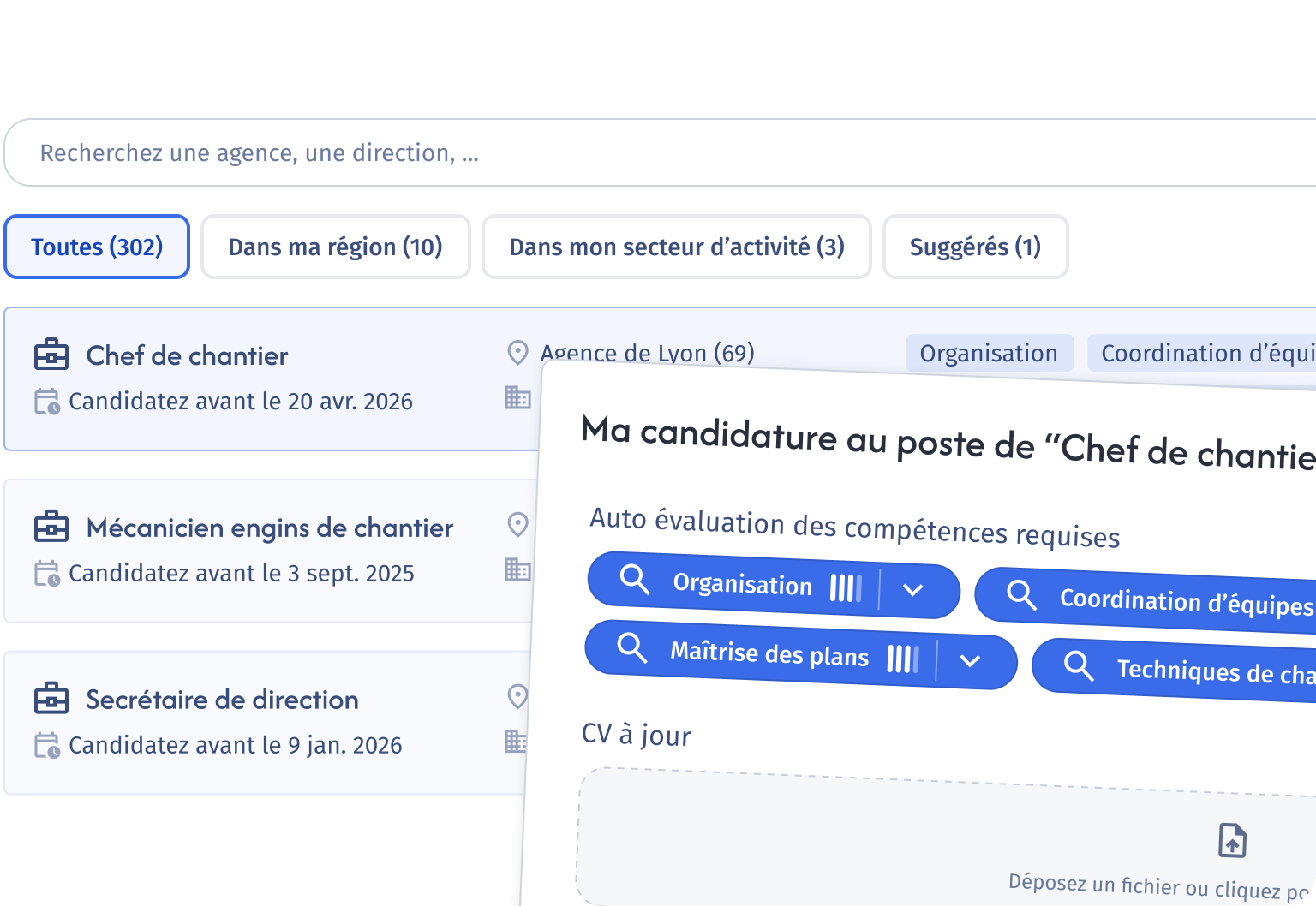Click the file upload icon in CV dropzone
1316x906 pixels.
pyautogui.click(x=1232, y=840)
